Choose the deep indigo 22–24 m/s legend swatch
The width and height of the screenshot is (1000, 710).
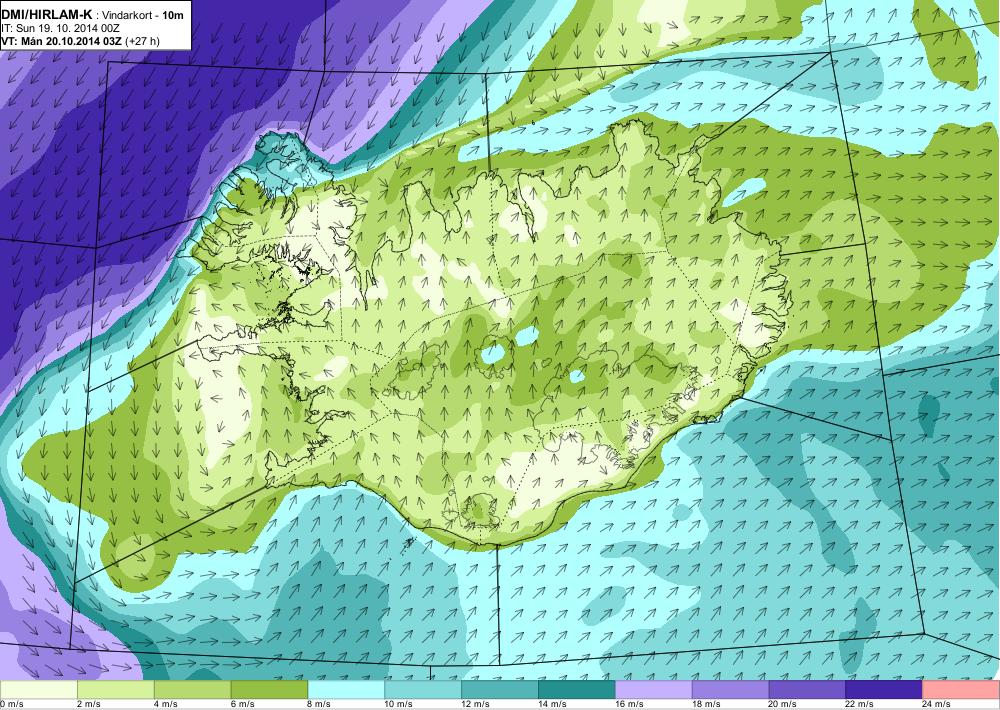(x=884, y=690)
